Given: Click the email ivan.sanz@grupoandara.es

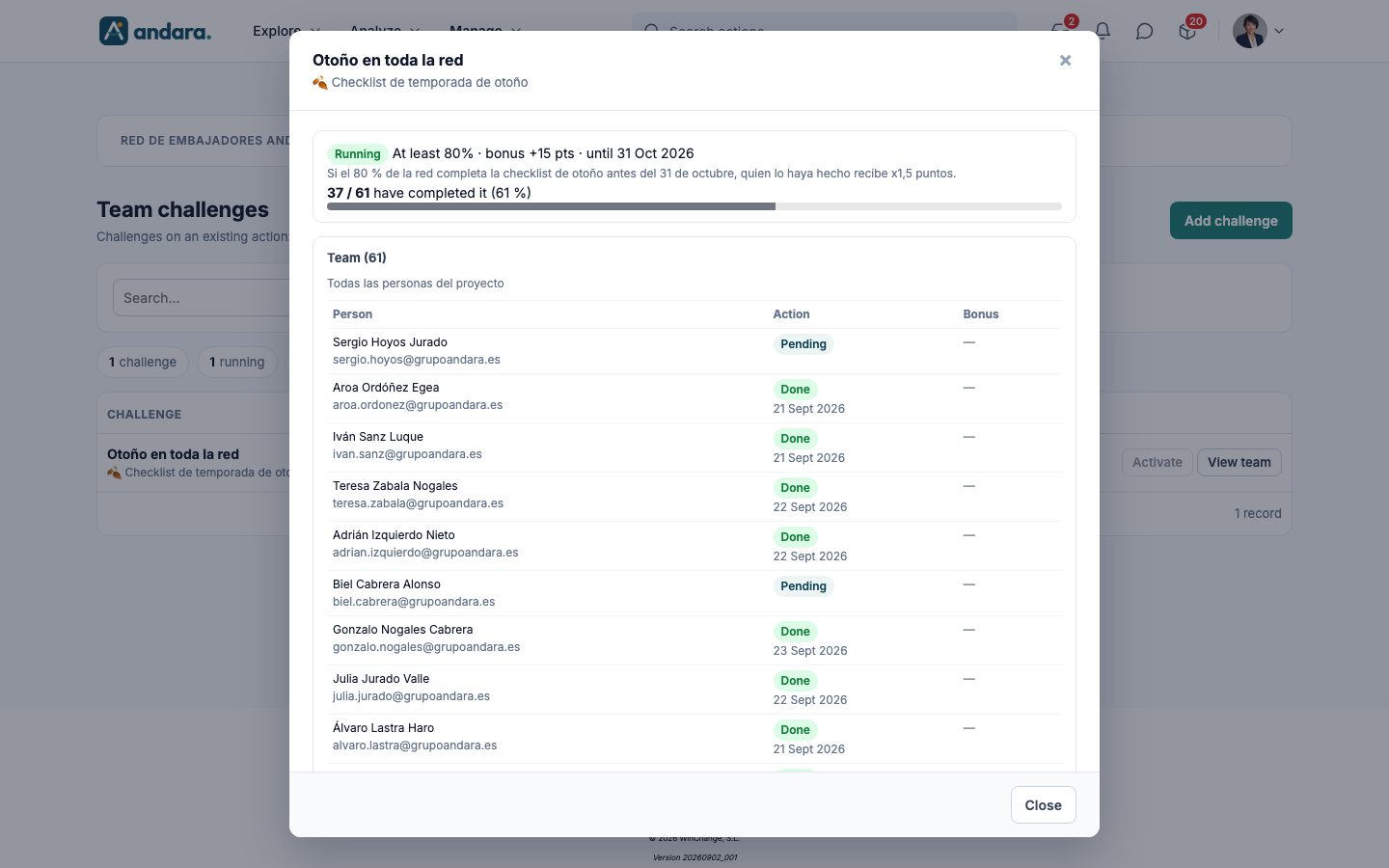Looking at the screenshot, I should click(407, 454).
